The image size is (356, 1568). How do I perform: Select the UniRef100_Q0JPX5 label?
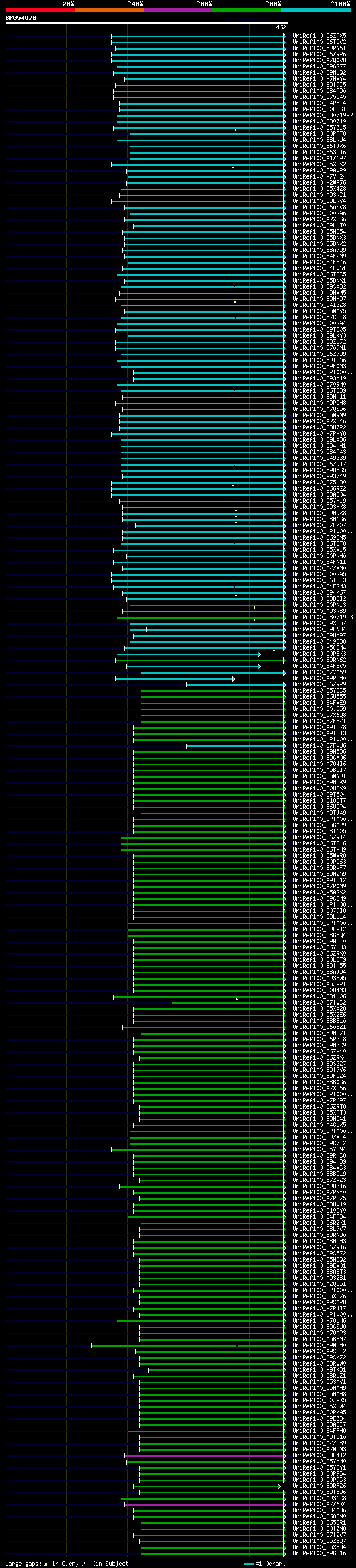coord(319,1400)
